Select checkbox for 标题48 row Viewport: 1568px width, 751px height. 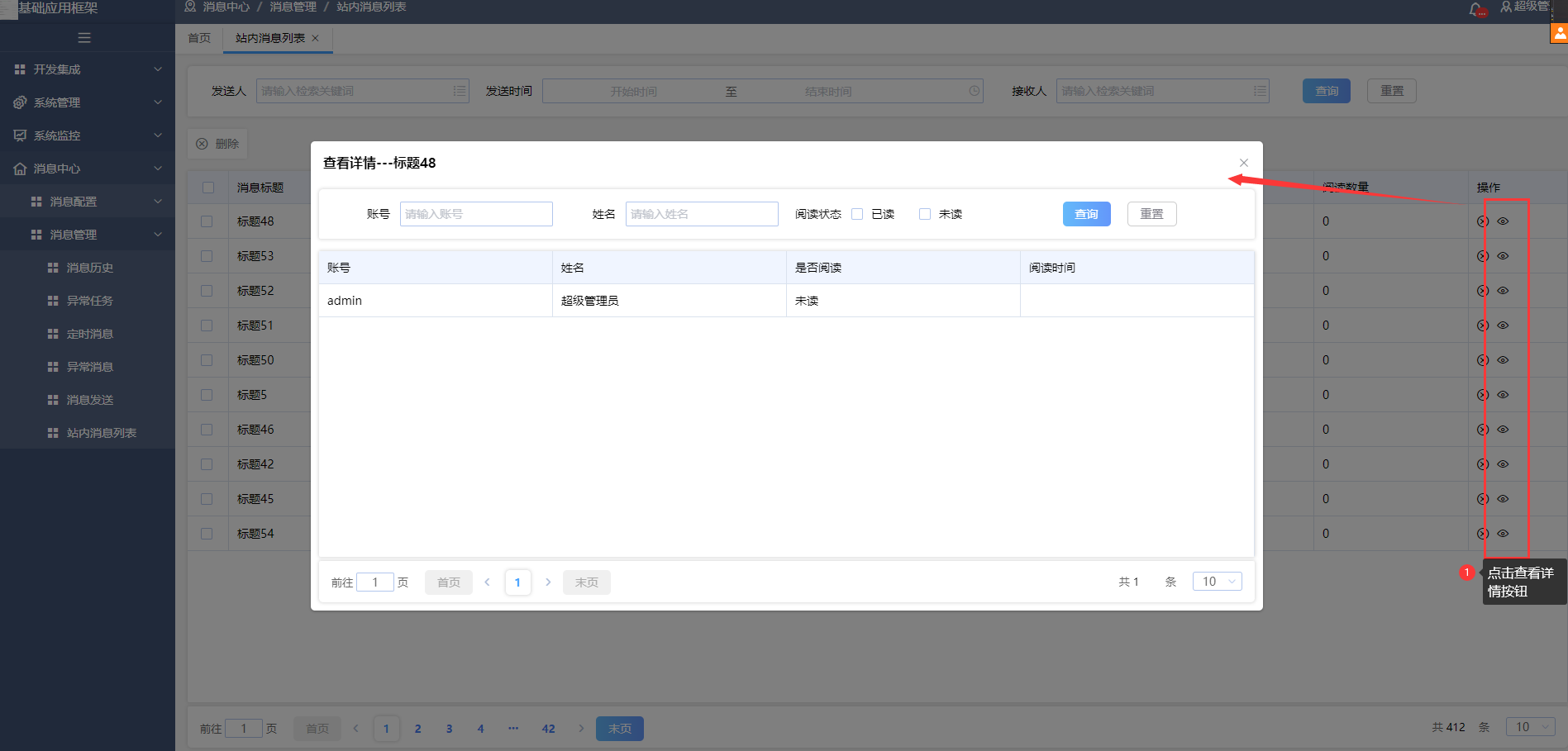pos(207,221)
